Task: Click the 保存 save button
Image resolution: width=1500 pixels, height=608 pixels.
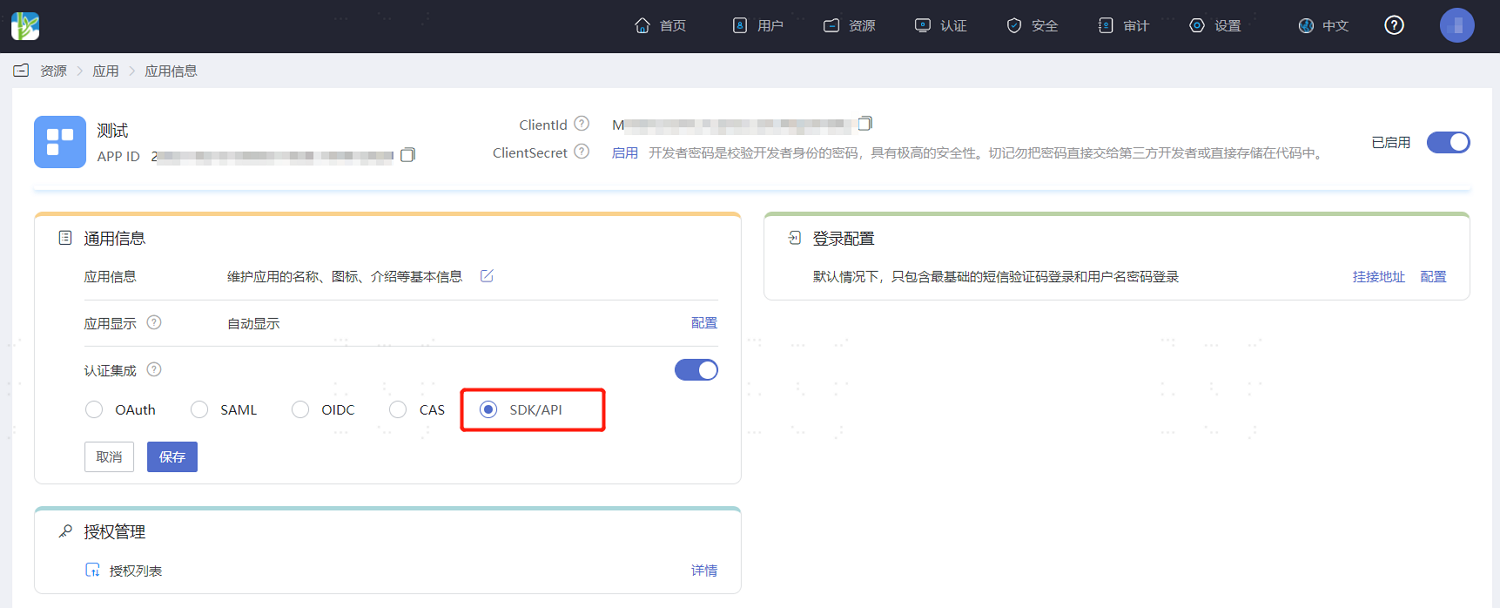Action: [x=172, y=456]
